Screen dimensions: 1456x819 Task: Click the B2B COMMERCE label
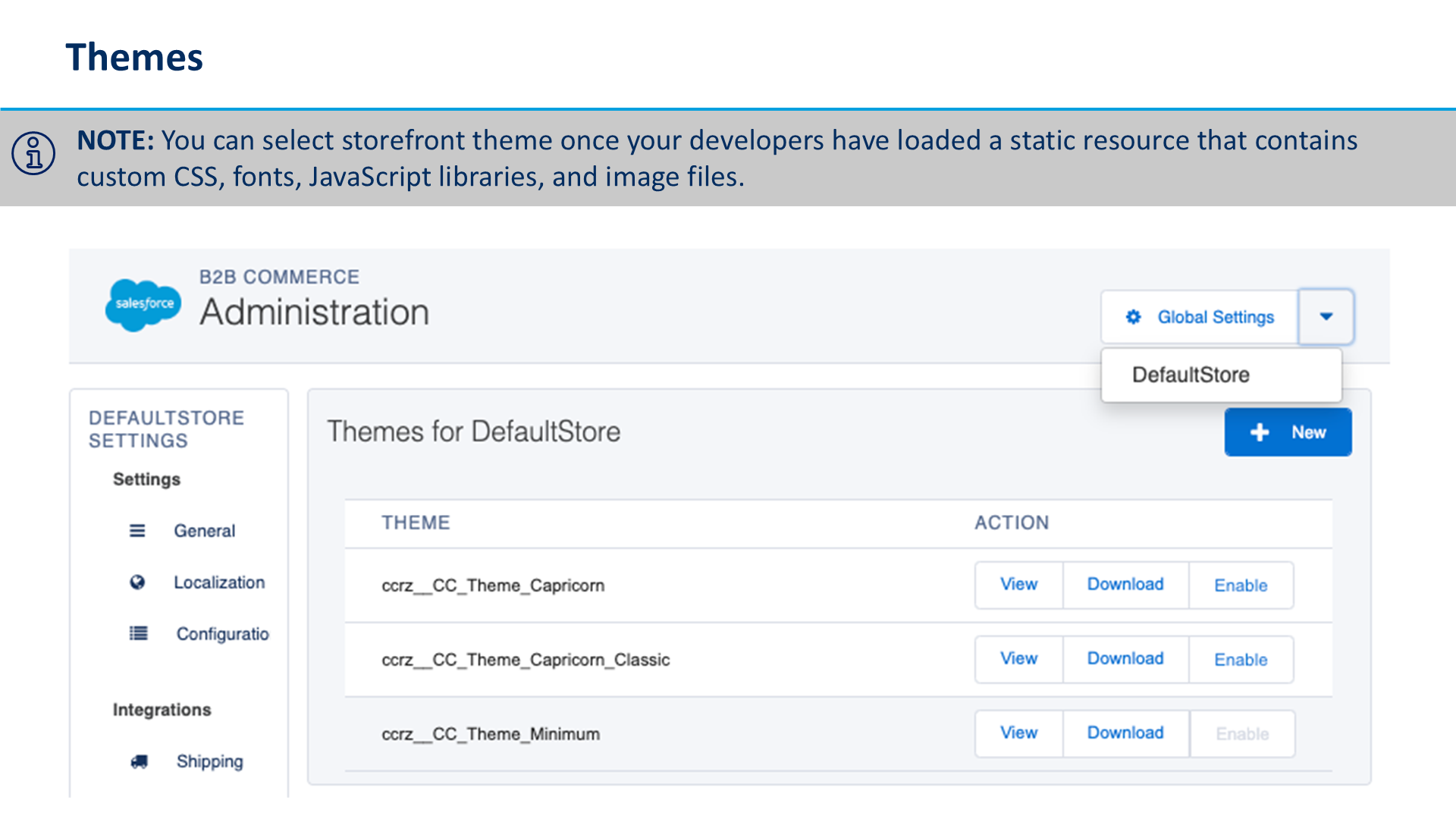pyautogui.click(x=279, y=277)
